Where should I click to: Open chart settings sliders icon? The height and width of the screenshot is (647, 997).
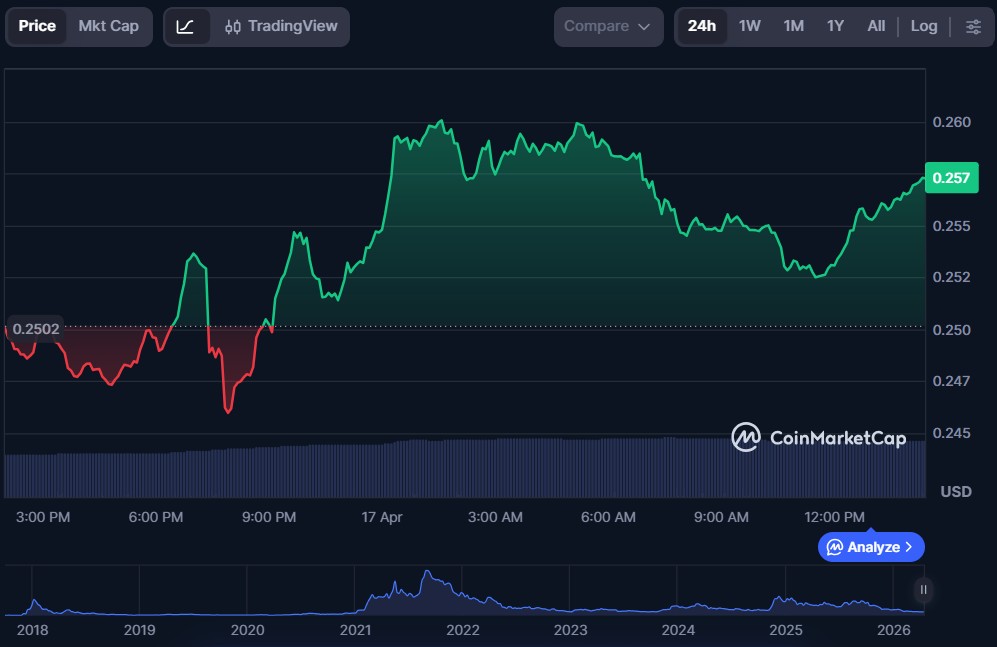coord(973,26)
